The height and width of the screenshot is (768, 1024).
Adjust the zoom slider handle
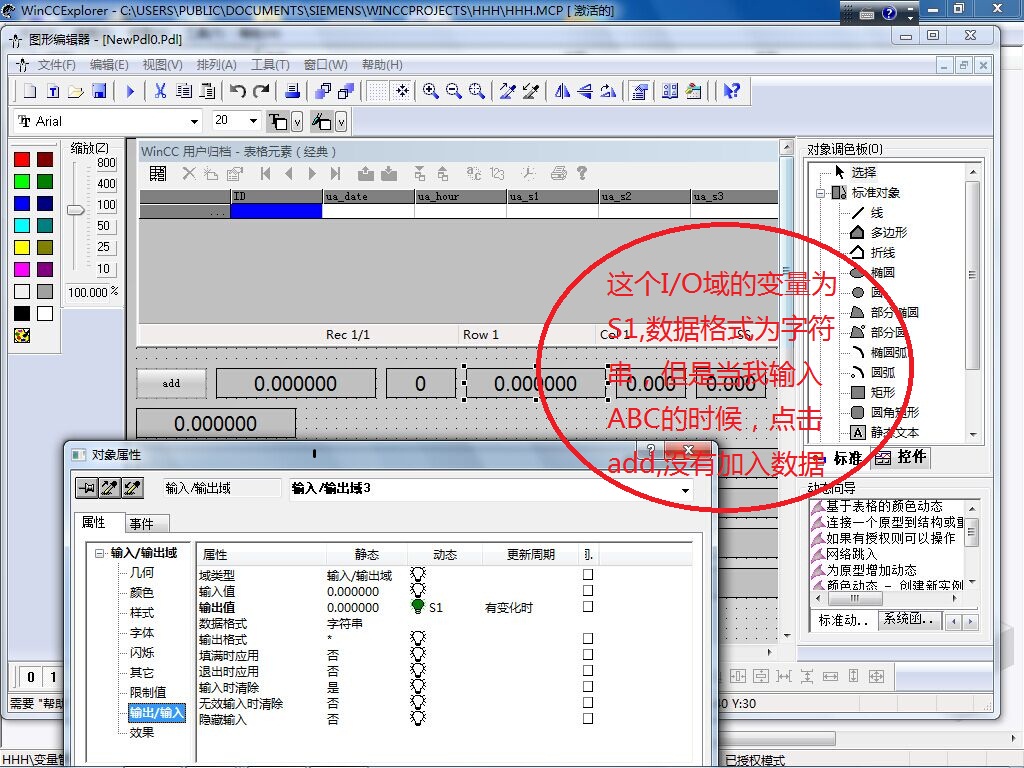pos(76,210)
